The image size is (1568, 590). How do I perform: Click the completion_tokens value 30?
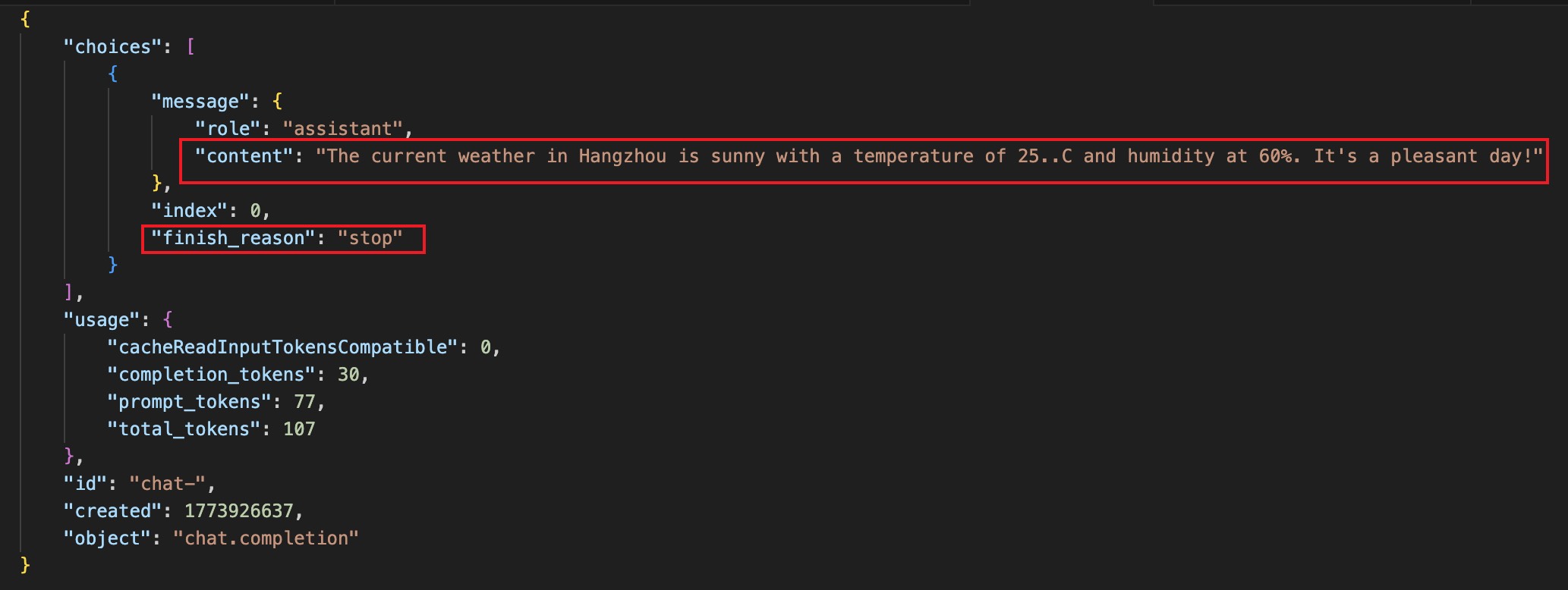(x=348, y=375)
